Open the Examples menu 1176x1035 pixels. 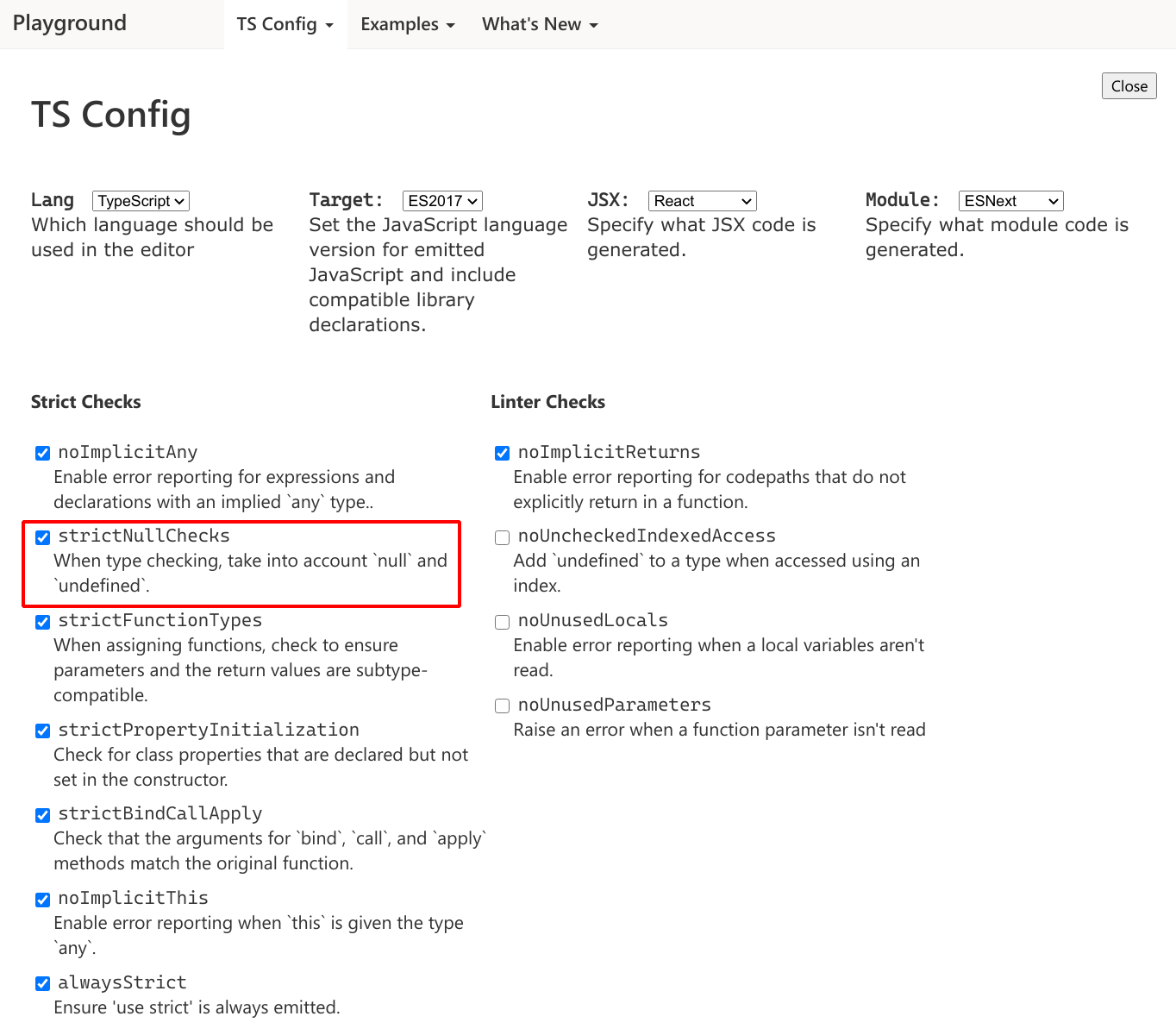[407, 24]
